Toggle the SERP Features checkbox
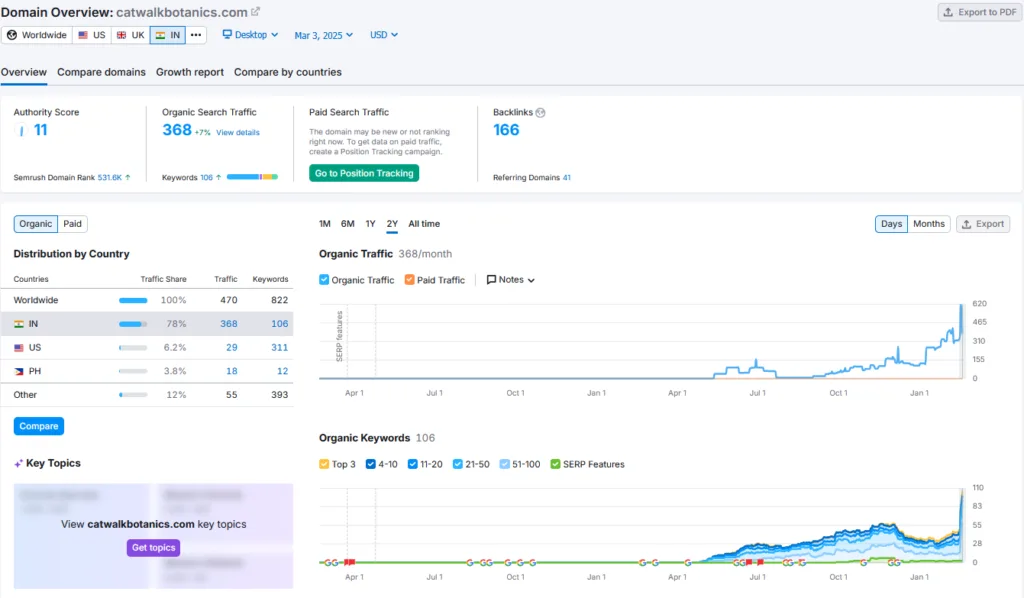Viewport: 1024px width, 598px height. pos(555,464)
